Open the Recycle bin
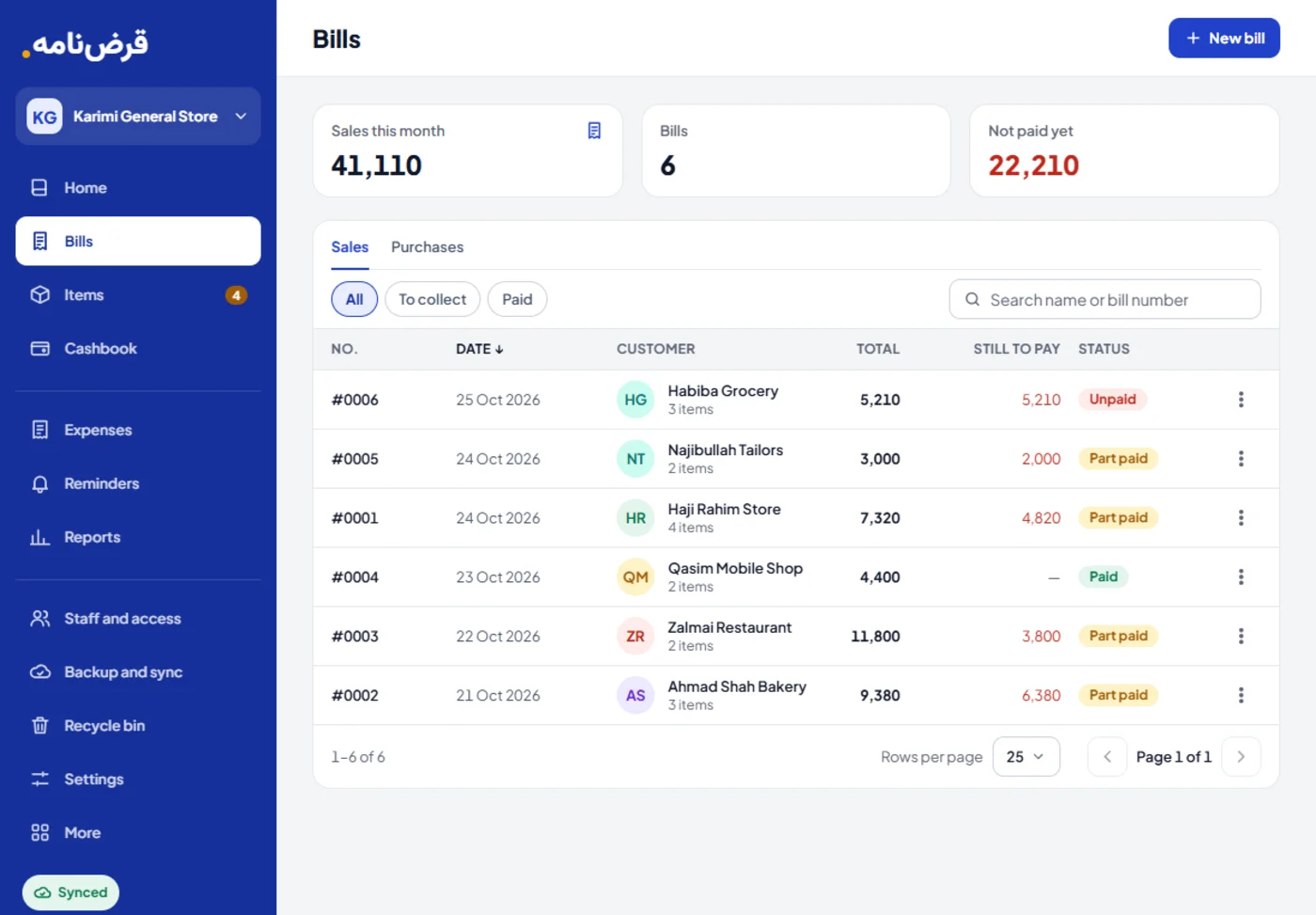The image size is (1316, 915). tap(138, 726)
